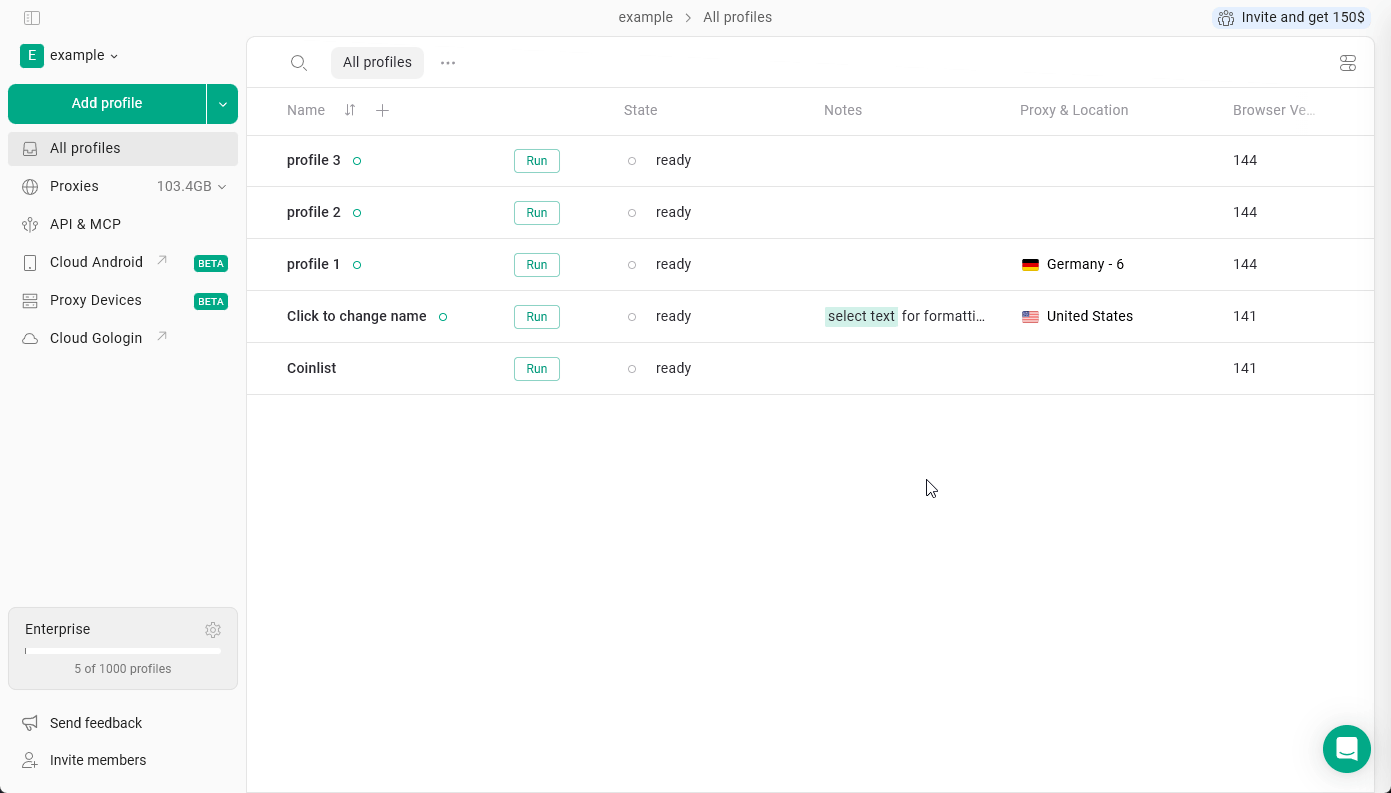Run the profile named profile 2

tap(536, 212)
